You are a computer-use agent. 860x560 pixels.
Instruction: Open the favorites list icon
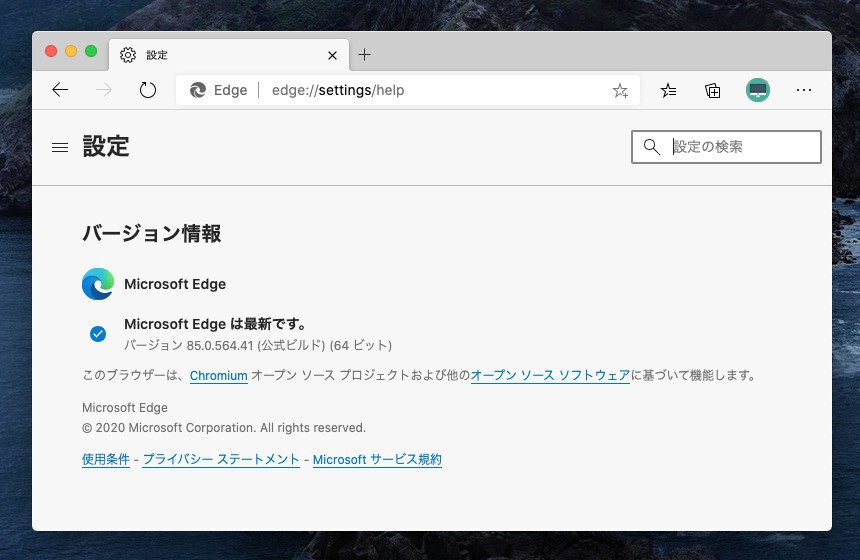pyautogui.click(x=668, y=90)
